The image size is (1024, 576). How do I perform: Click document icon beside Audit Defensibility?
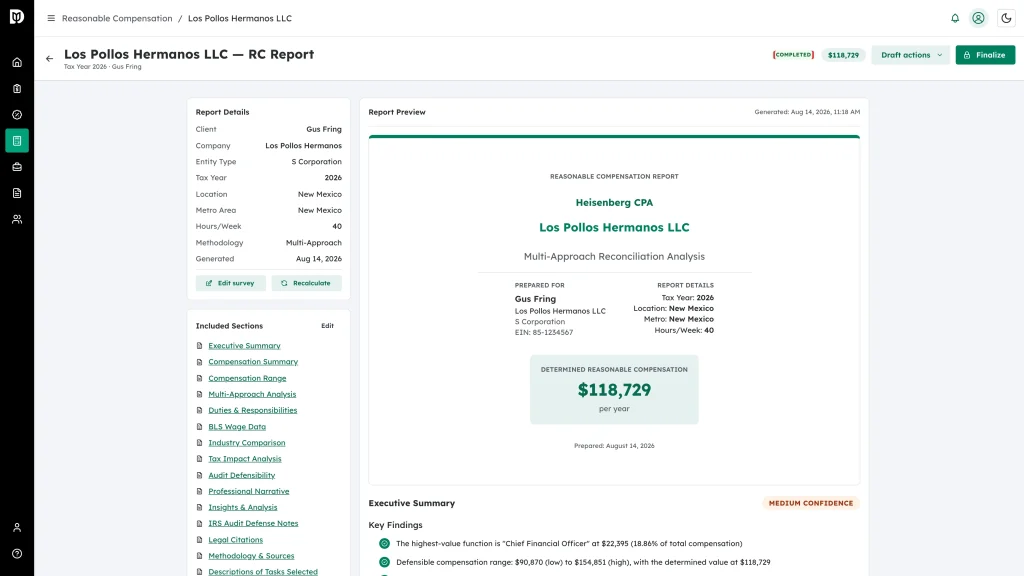coord(199,475)
